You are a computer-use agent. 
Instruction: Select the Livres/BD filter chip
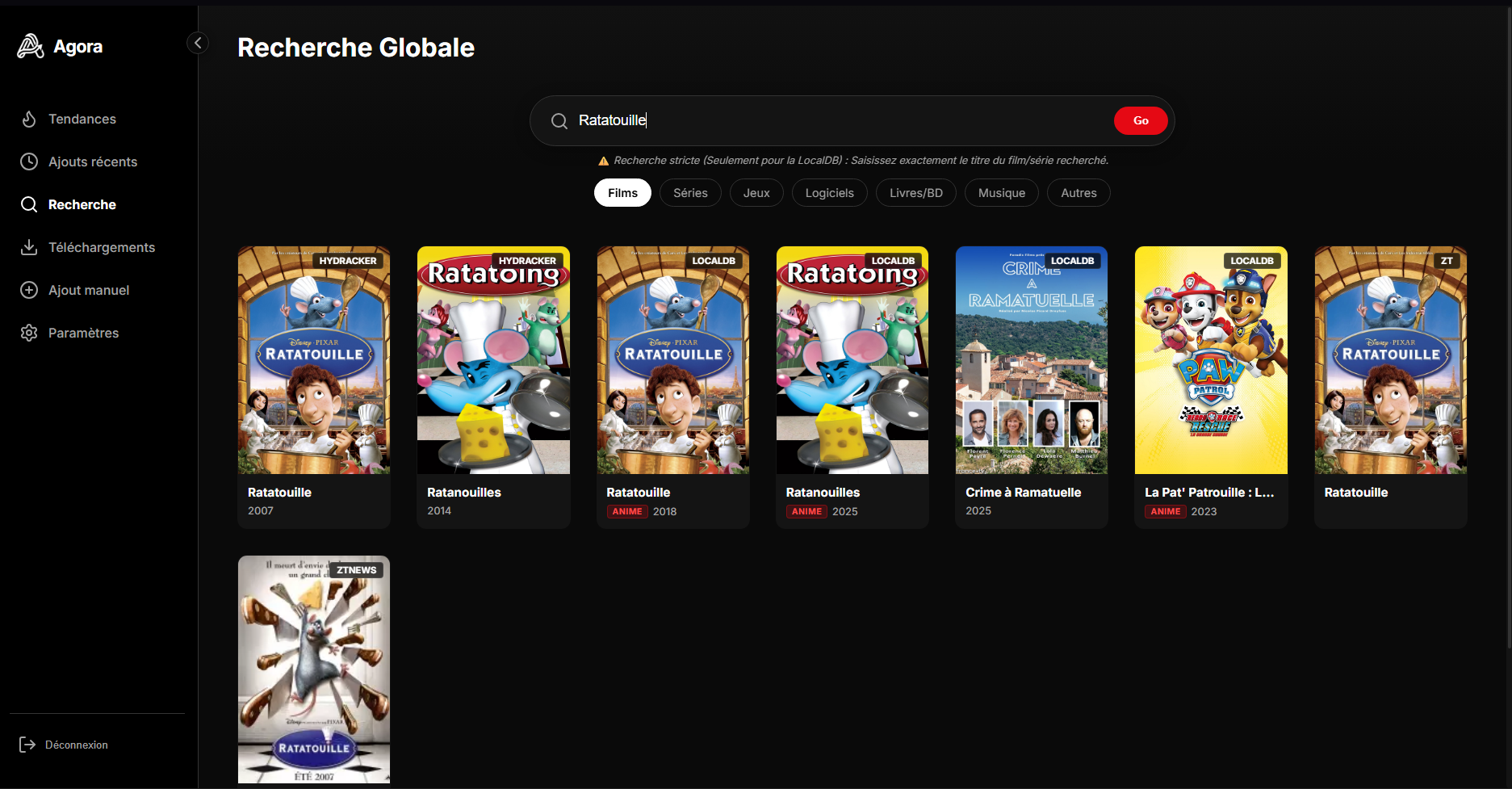tap(916, 193)
